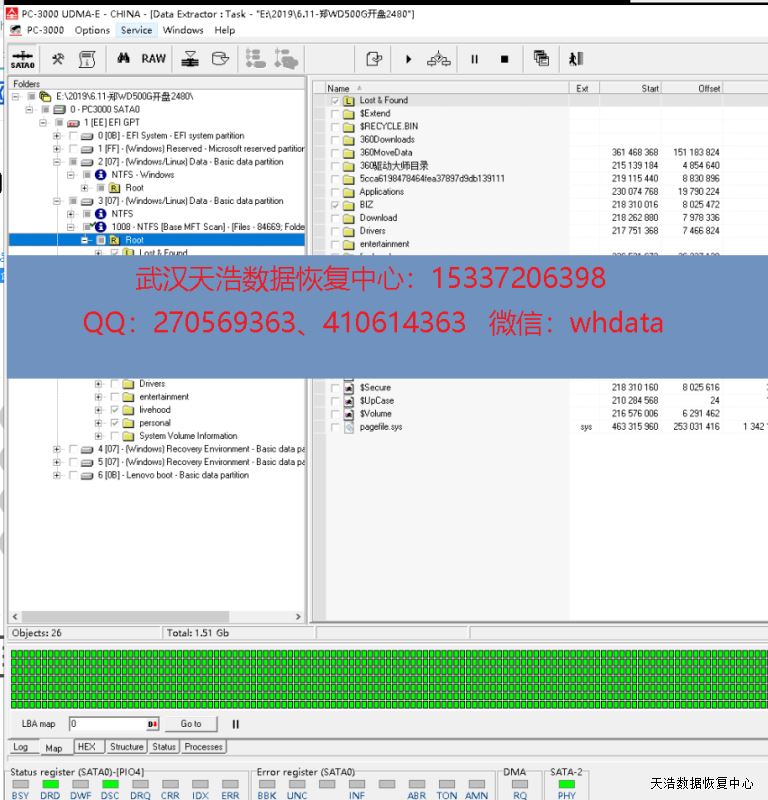Uncheck the BIZ folder checkbox
Image resolution: width=768 pixels, height=800 pixels.
335,205
